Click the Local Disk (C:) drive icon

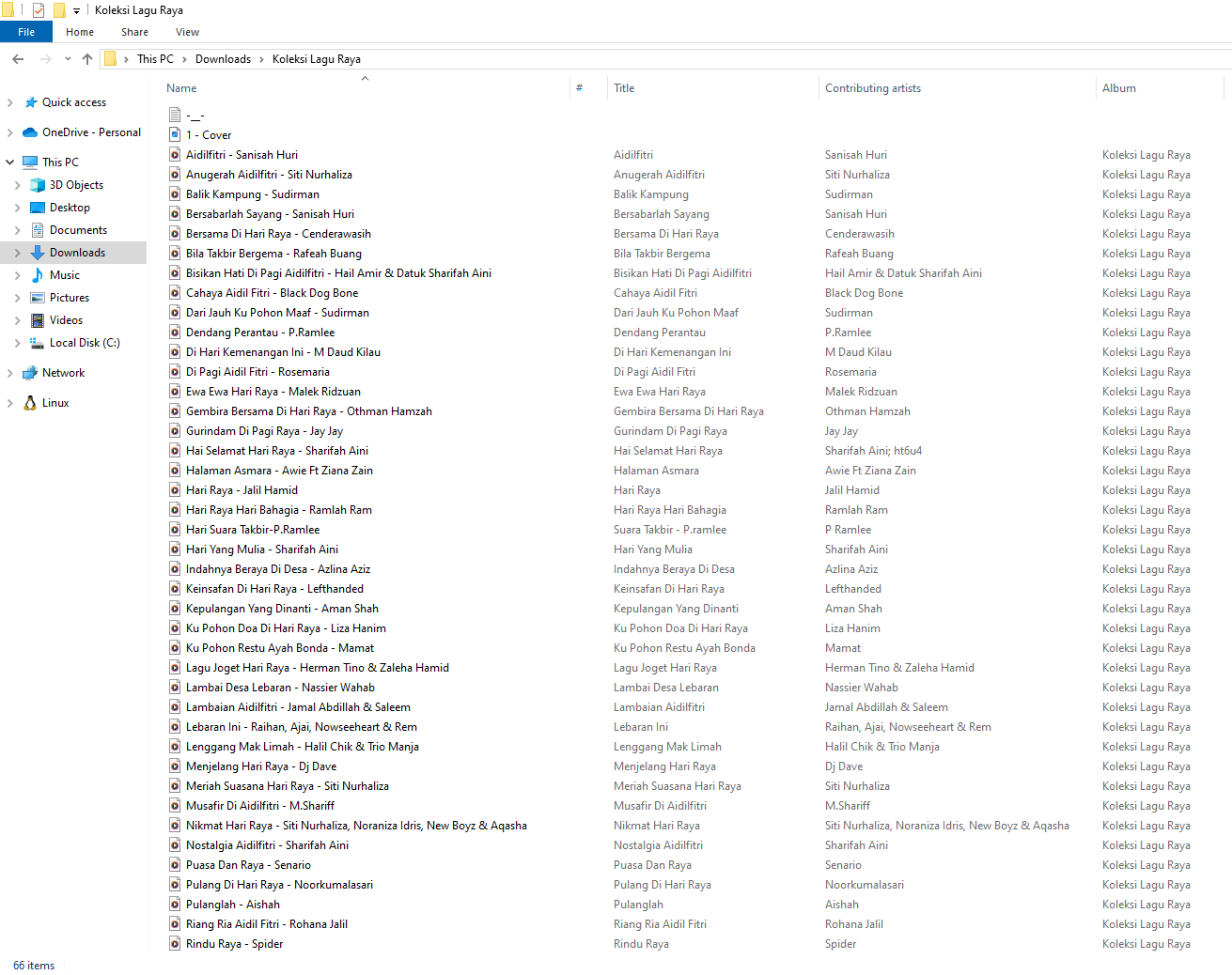click(x=38, y=343)
